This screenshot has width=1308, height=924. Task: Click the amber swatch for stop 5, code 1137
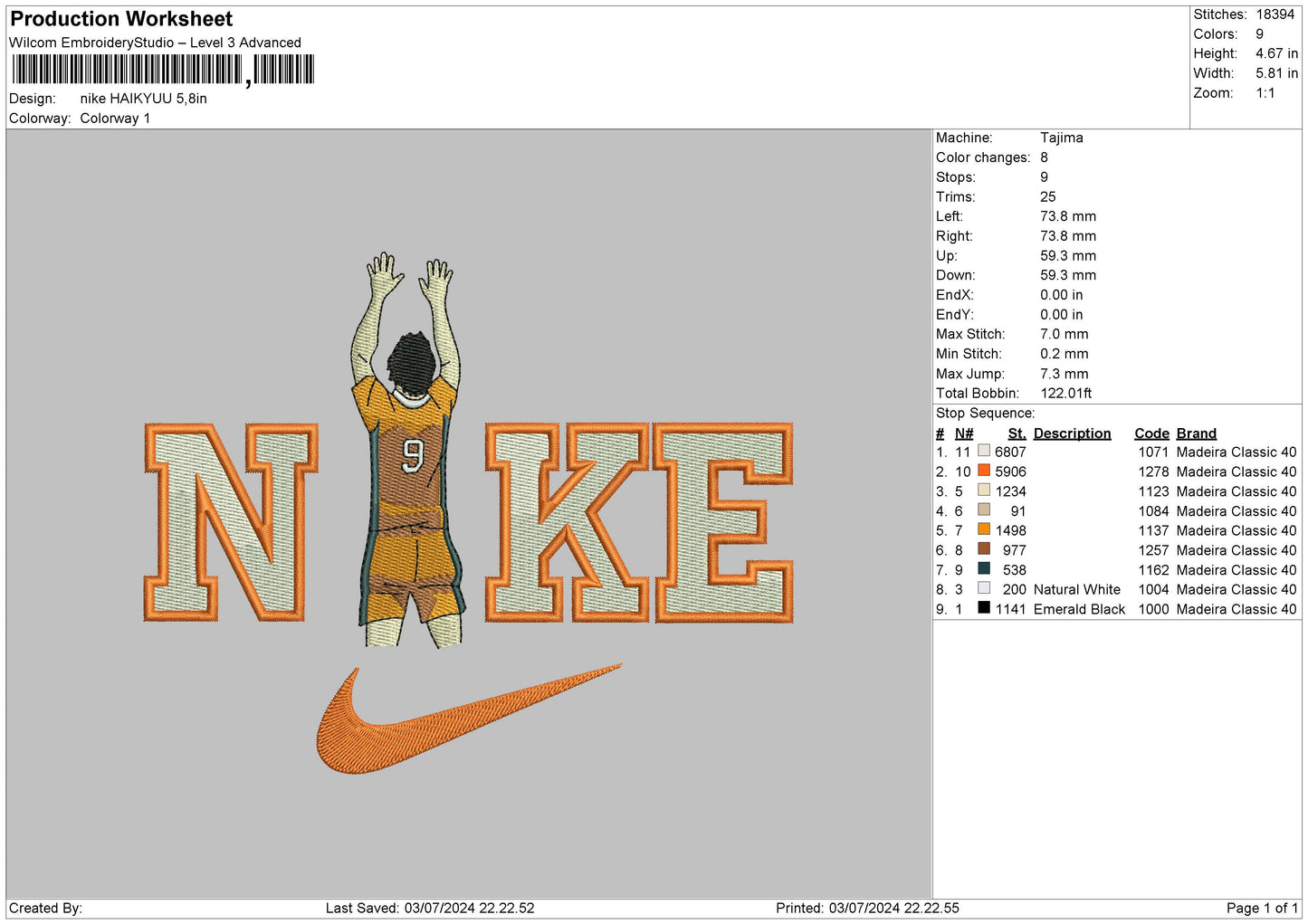[984, 529]
